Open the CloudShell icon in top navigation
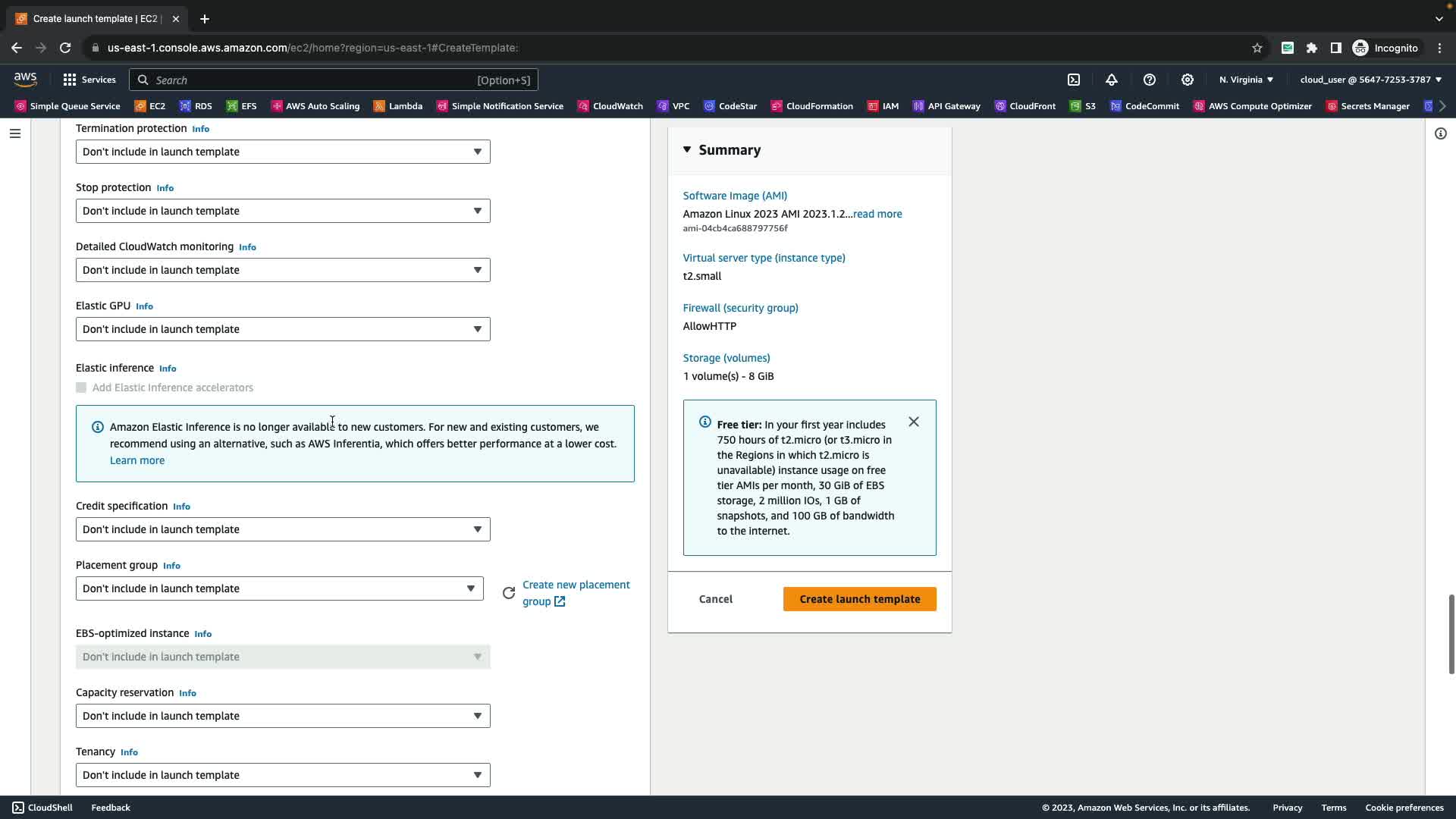This screenshot has height=819, width=1456. click(1074, 80)
